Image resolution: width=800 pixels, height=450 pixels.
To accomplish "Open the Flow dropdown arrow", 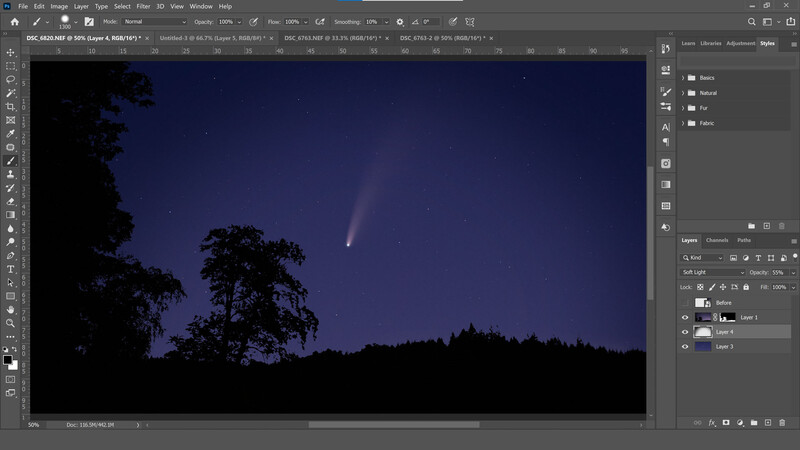I will pyautogui.click(x=306, y=22).
